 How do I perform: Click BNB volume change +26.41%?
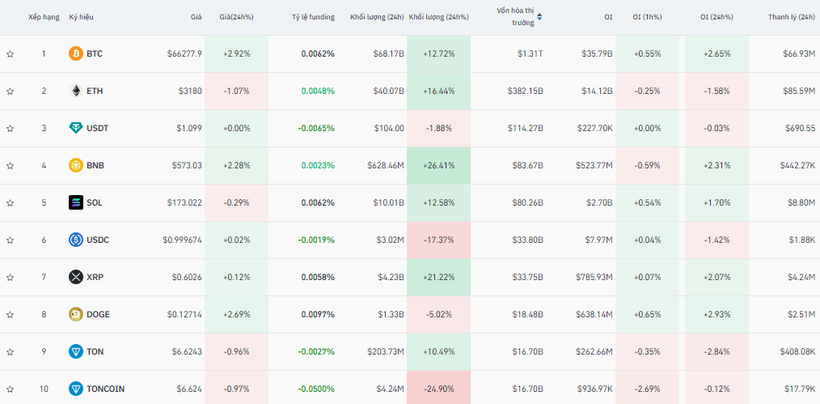coord(439,166)
